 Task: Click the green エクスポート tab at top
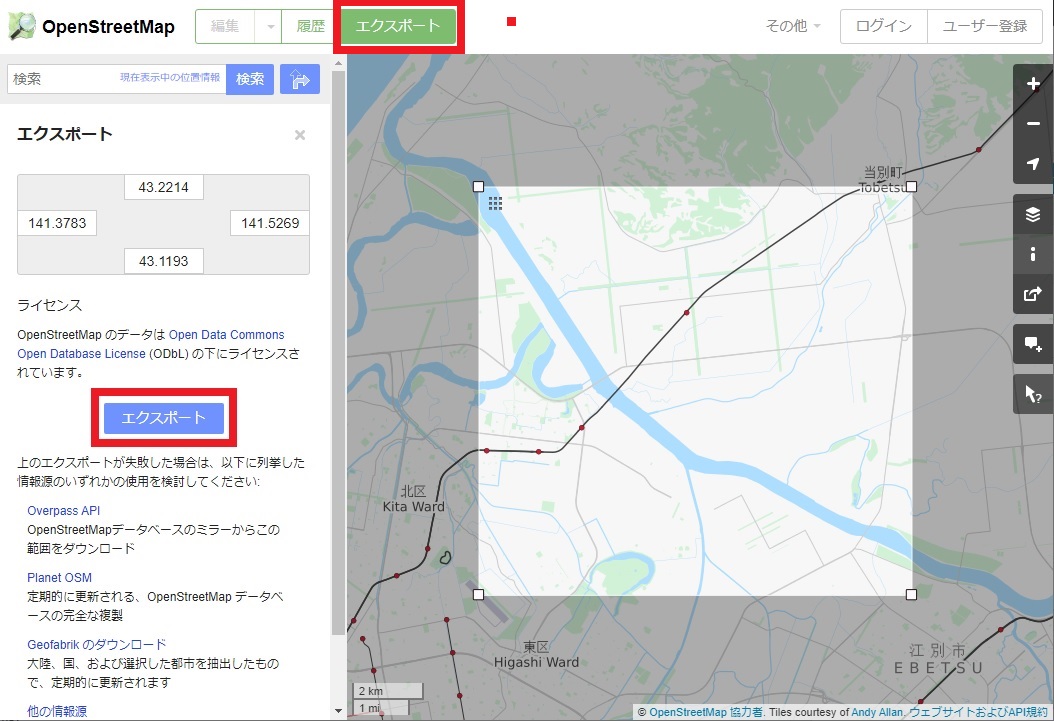coord(398,27)
